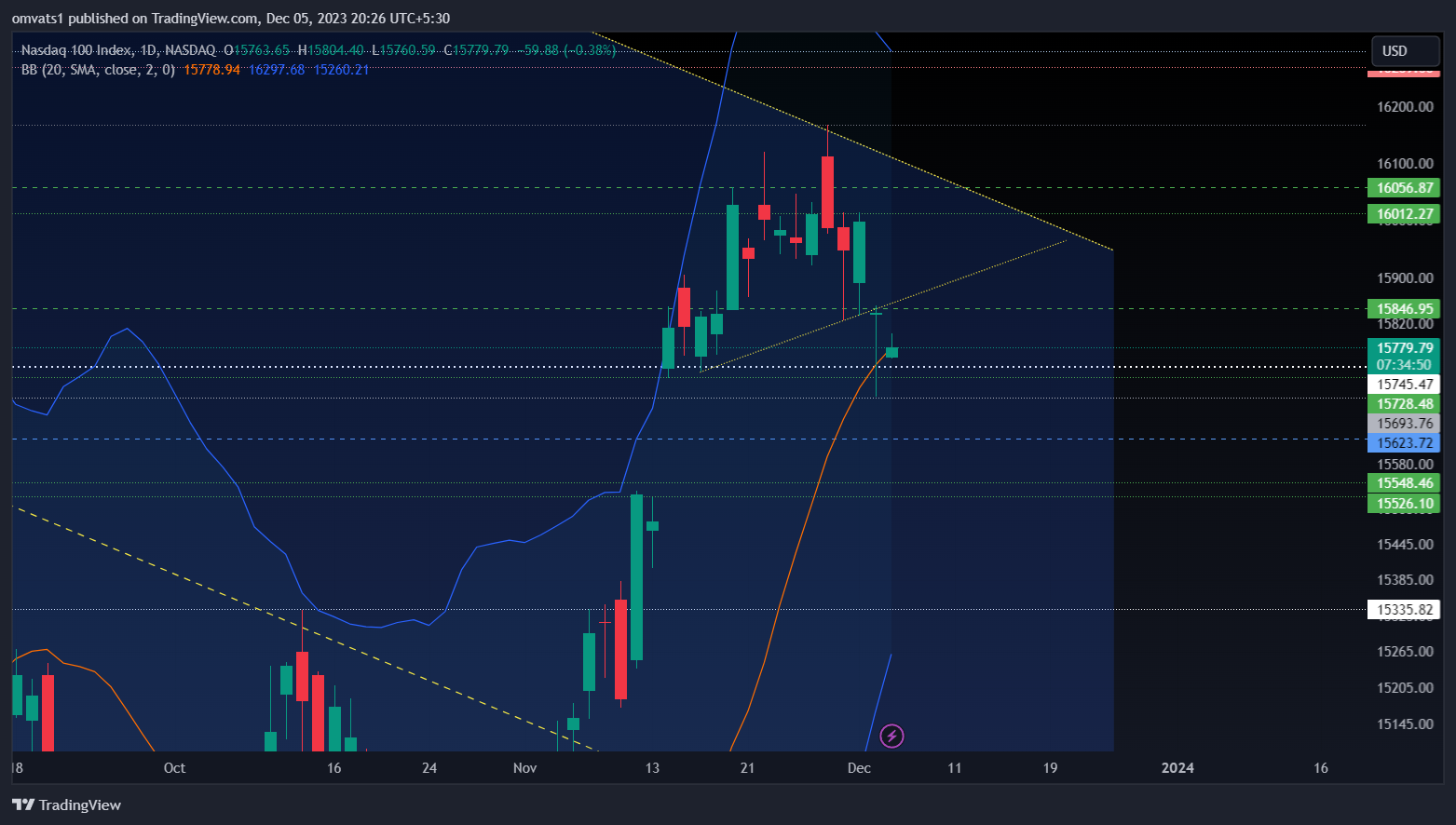Viewport: 1456px width, 825px height.
Task: Click the white 15335.82 price label
Action: (1404, 611)
